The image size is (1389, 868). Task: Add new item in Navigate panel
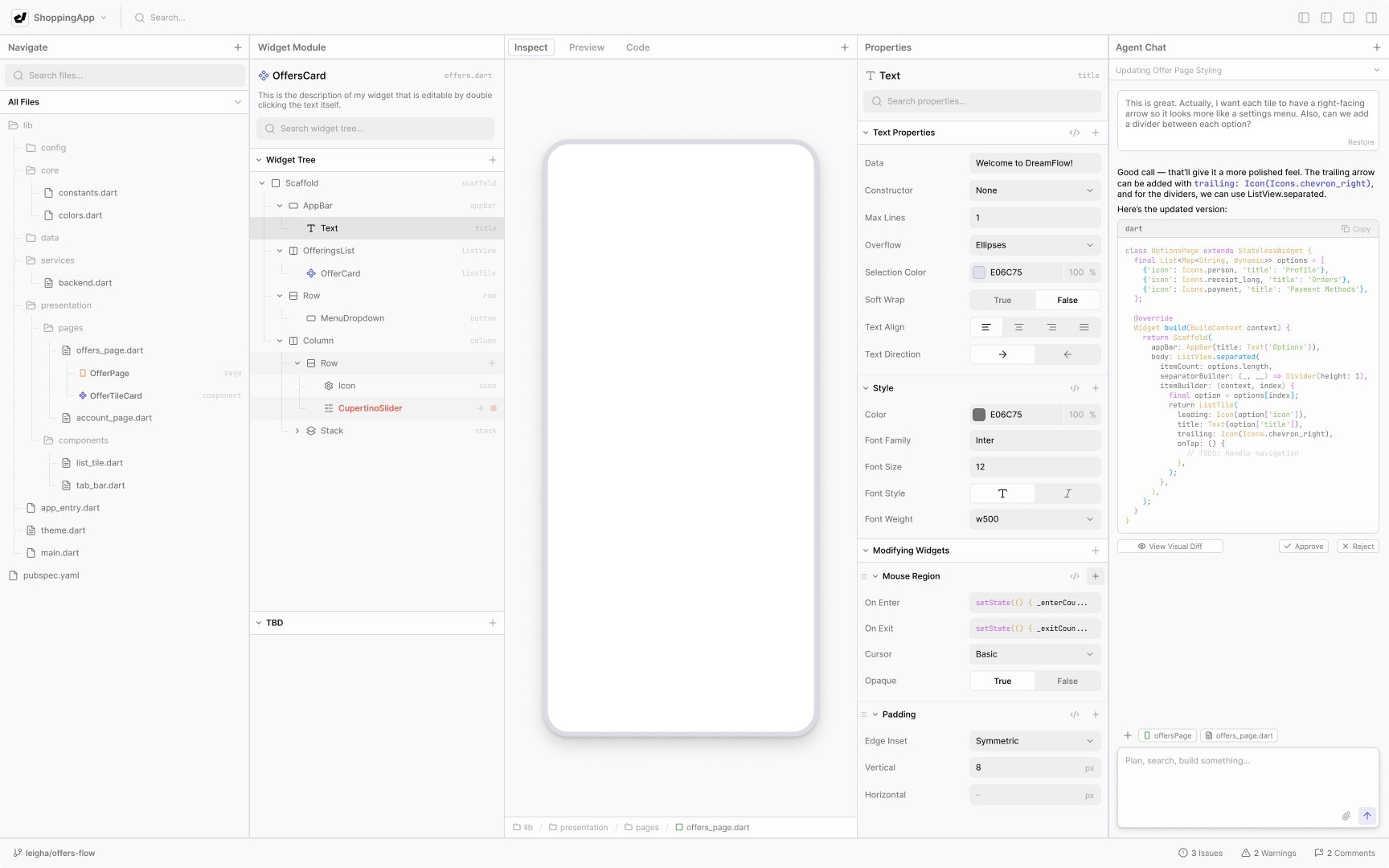[x=238, y=47]
